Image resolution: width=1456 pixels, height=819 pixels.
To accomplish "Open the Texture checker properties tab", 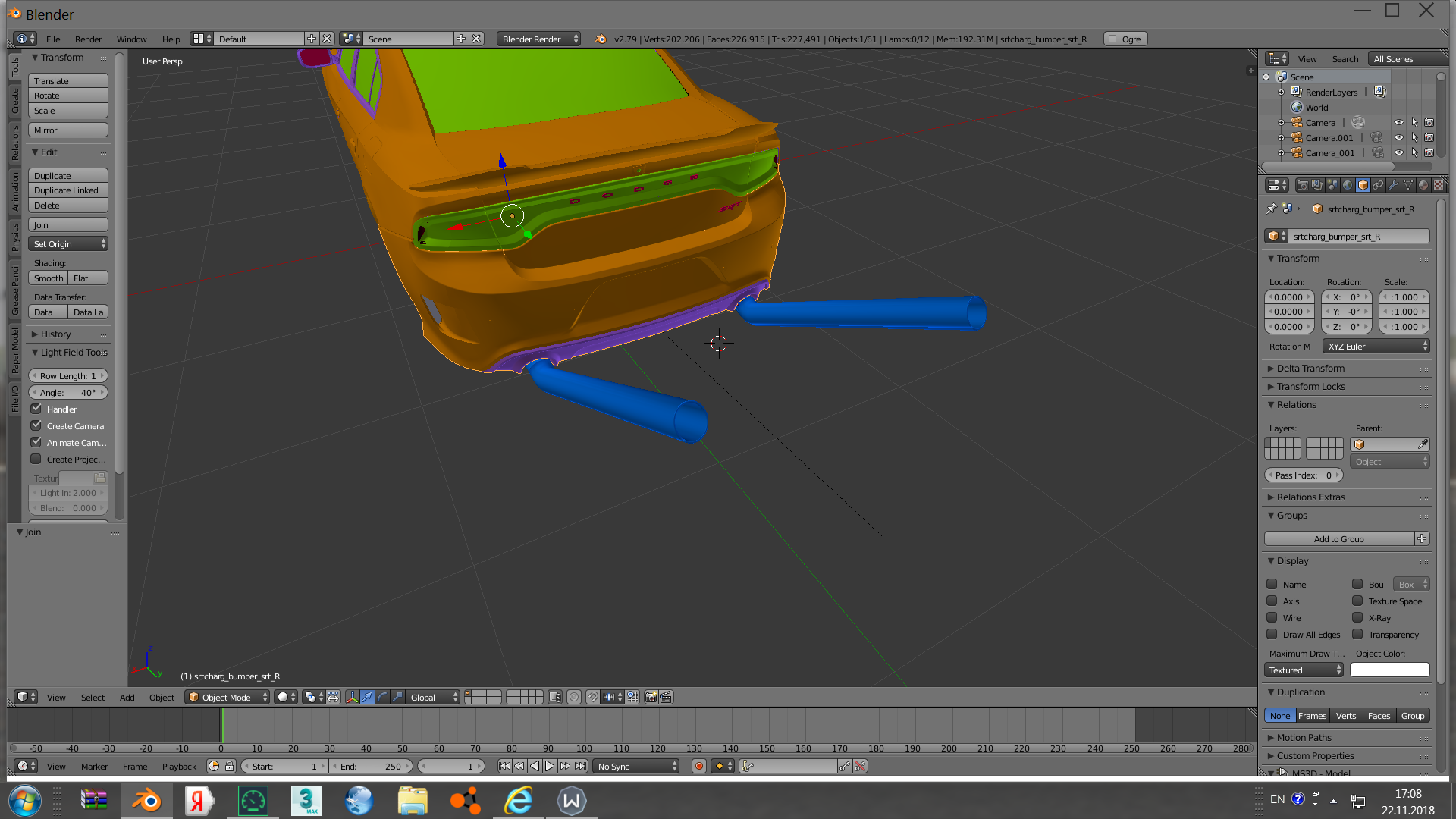I will click(x=1438, y=185).
